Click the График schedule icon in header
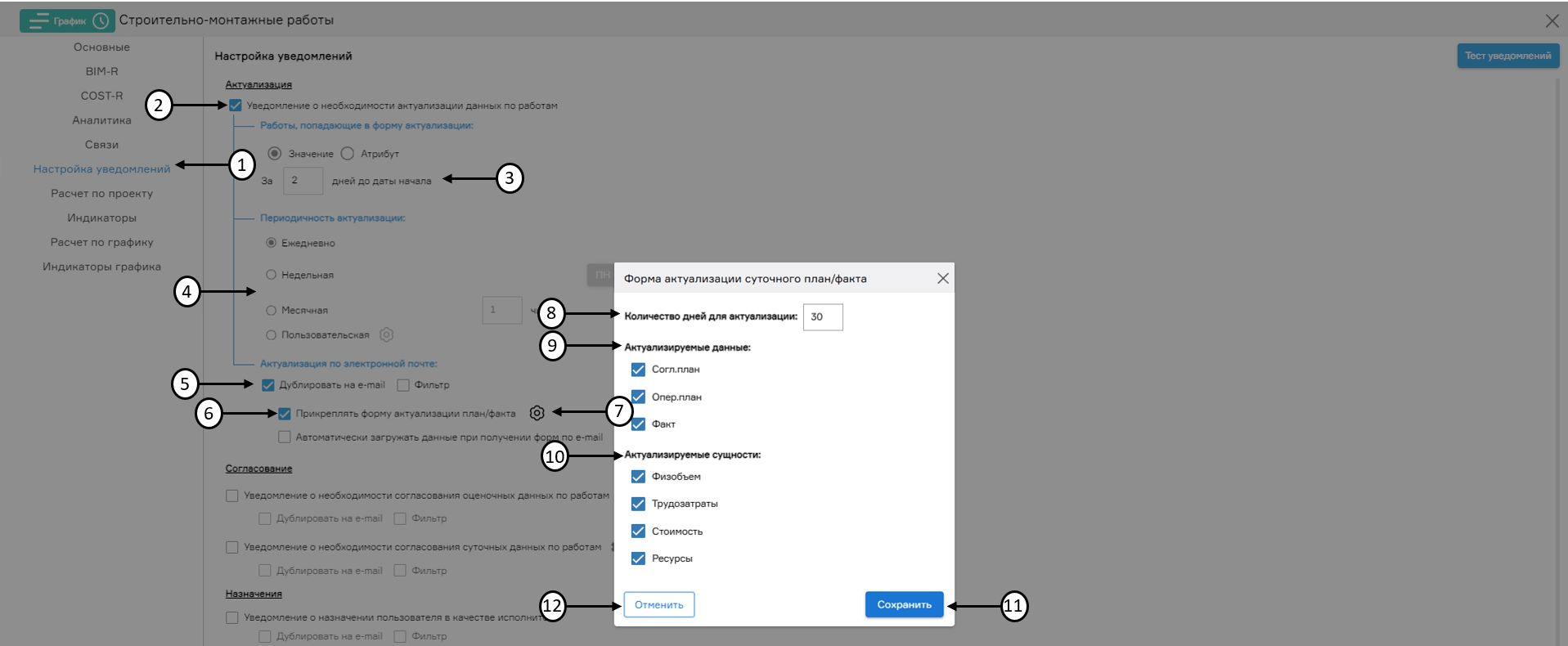 (x=67, y=20)
